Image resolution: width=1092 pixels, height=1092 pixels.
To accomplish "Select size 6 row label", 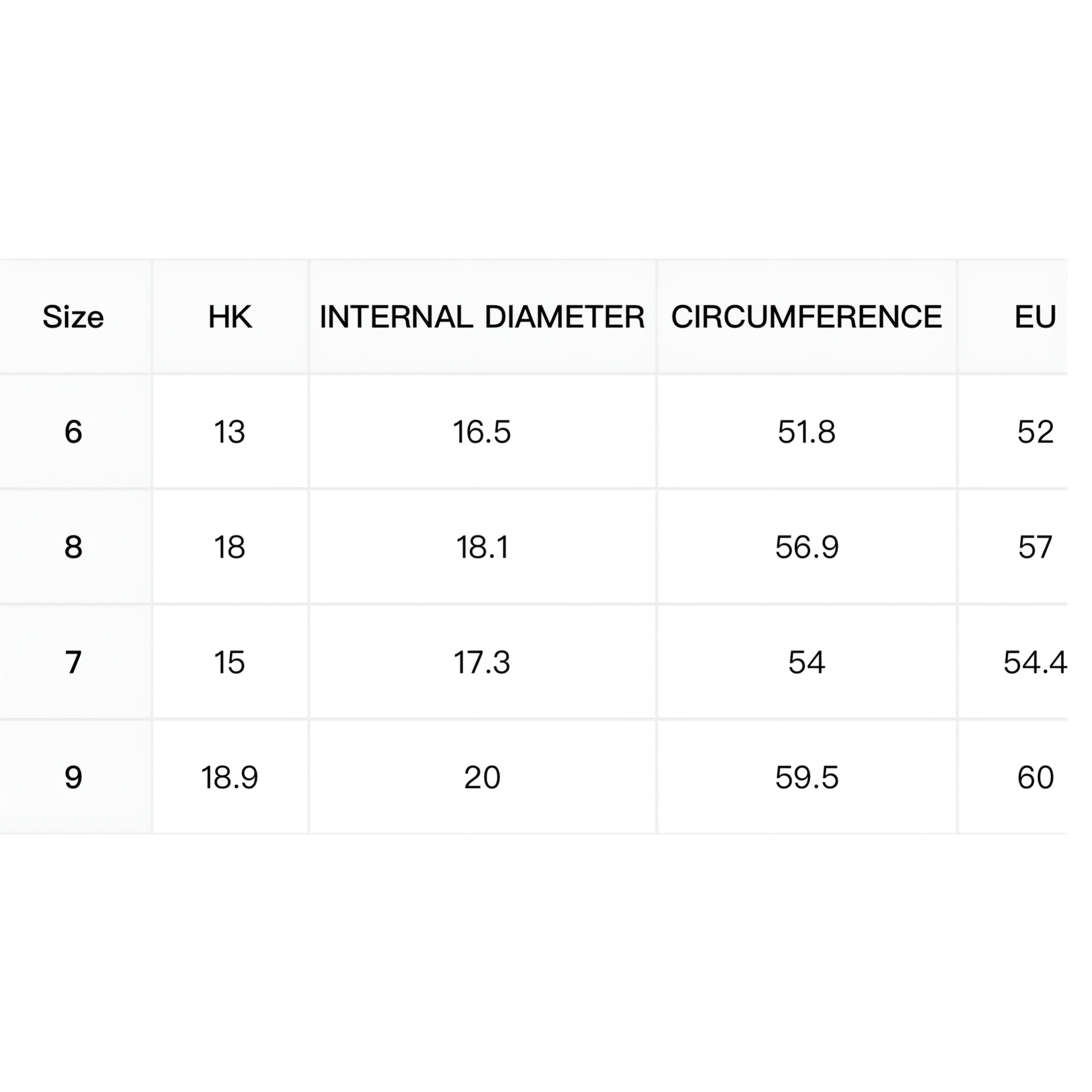I will 73,432.
